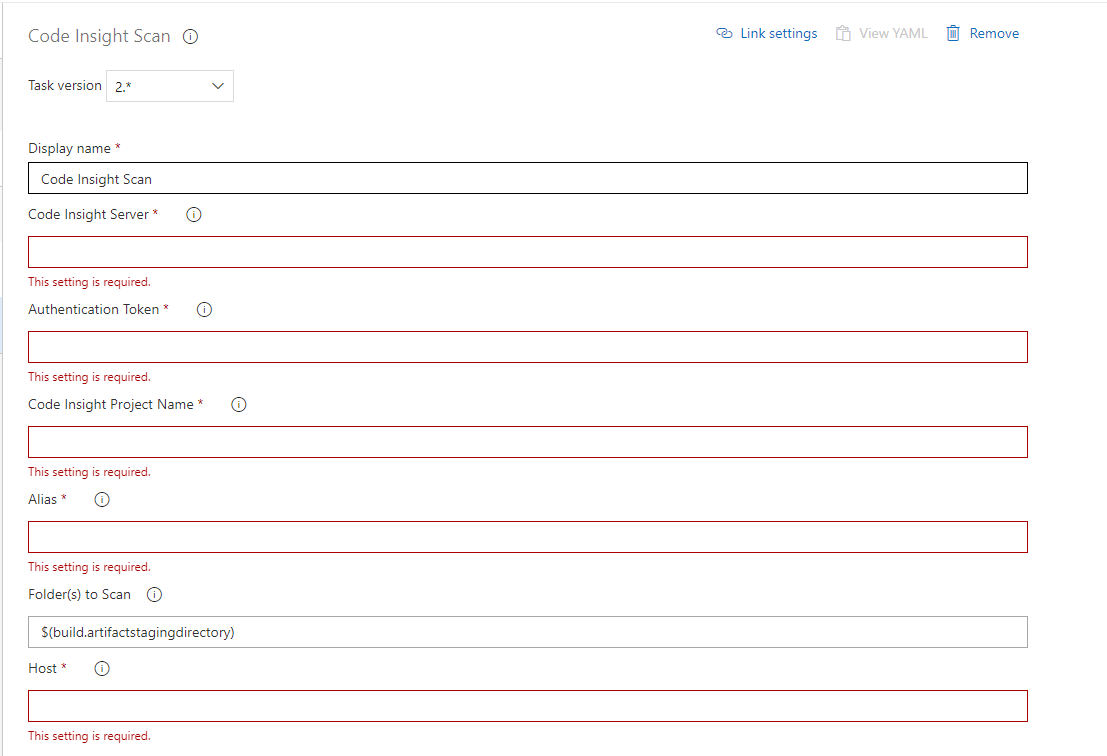Viewport: 1107px width, 756px height.
Task: Click info icon beside Authentication Token label
Action: (x=204, y=310)
